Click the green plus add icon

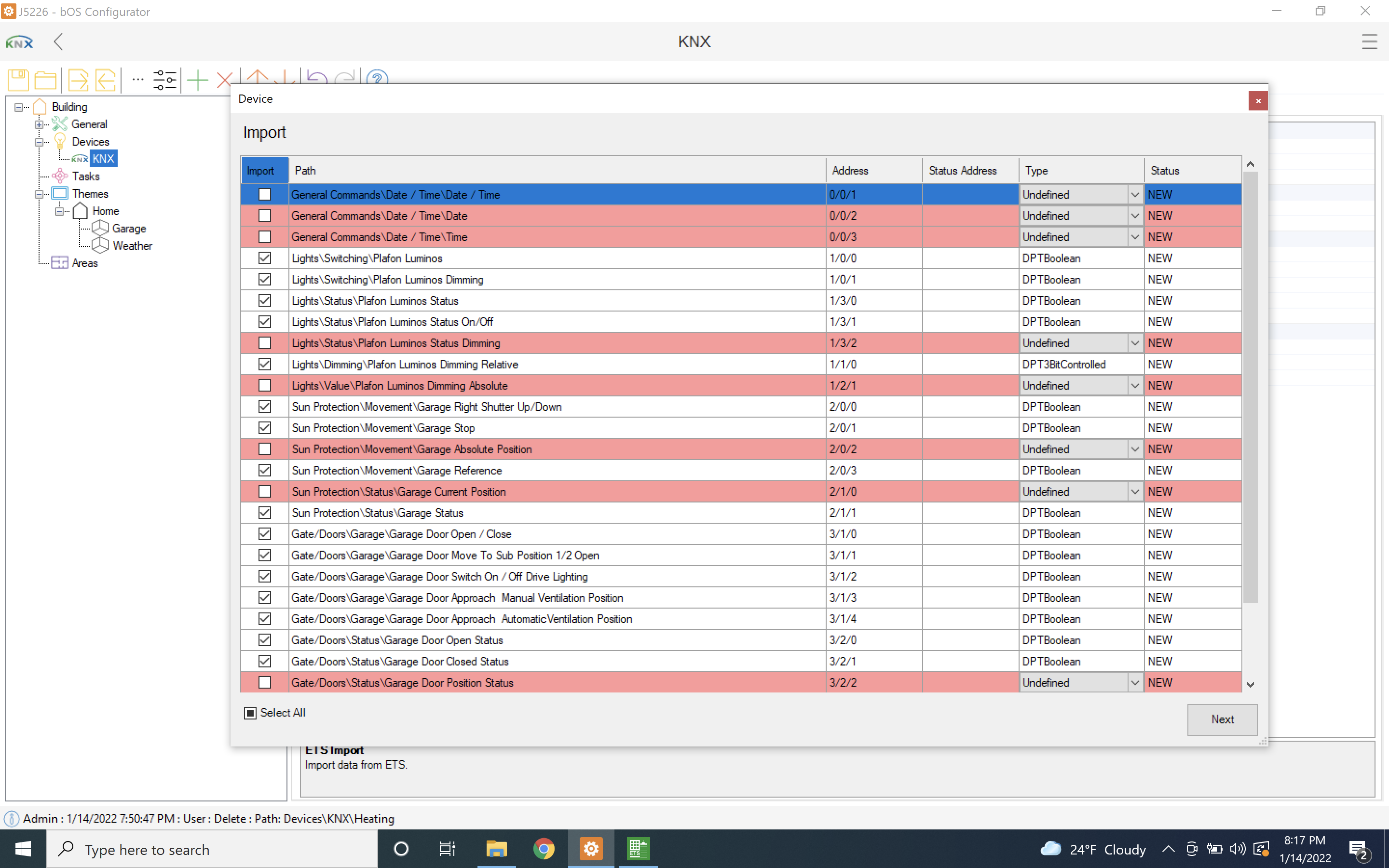[x=197, y=80]
